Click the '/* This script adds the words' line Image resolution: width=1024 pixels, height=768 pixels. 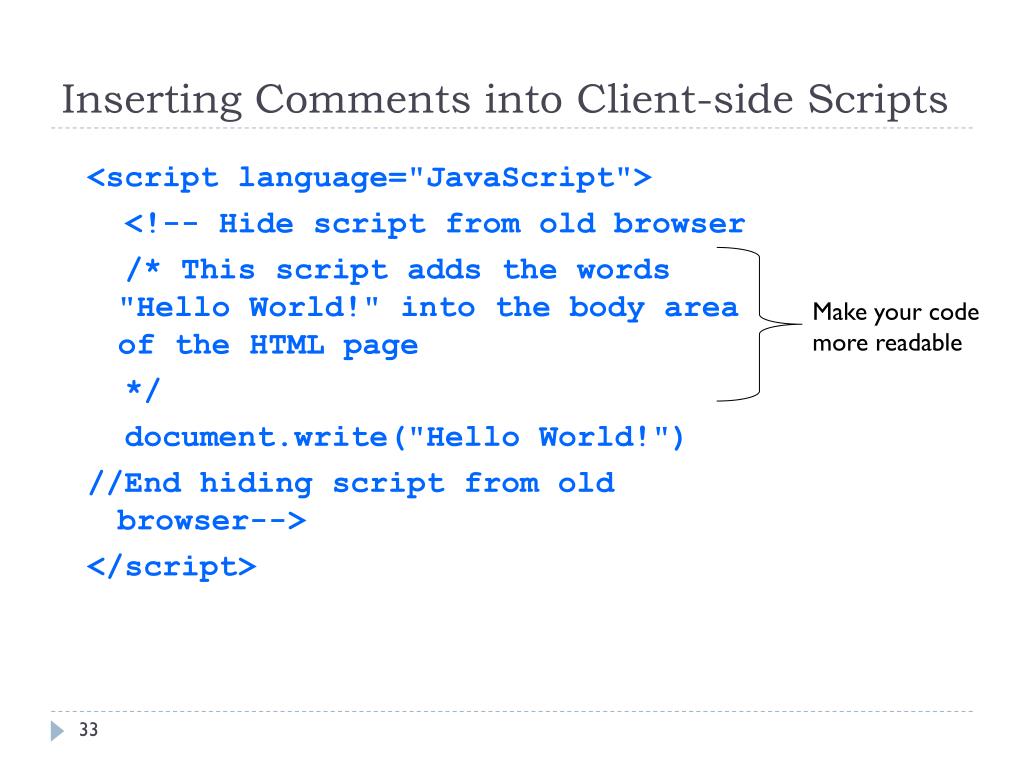(398, 270)
